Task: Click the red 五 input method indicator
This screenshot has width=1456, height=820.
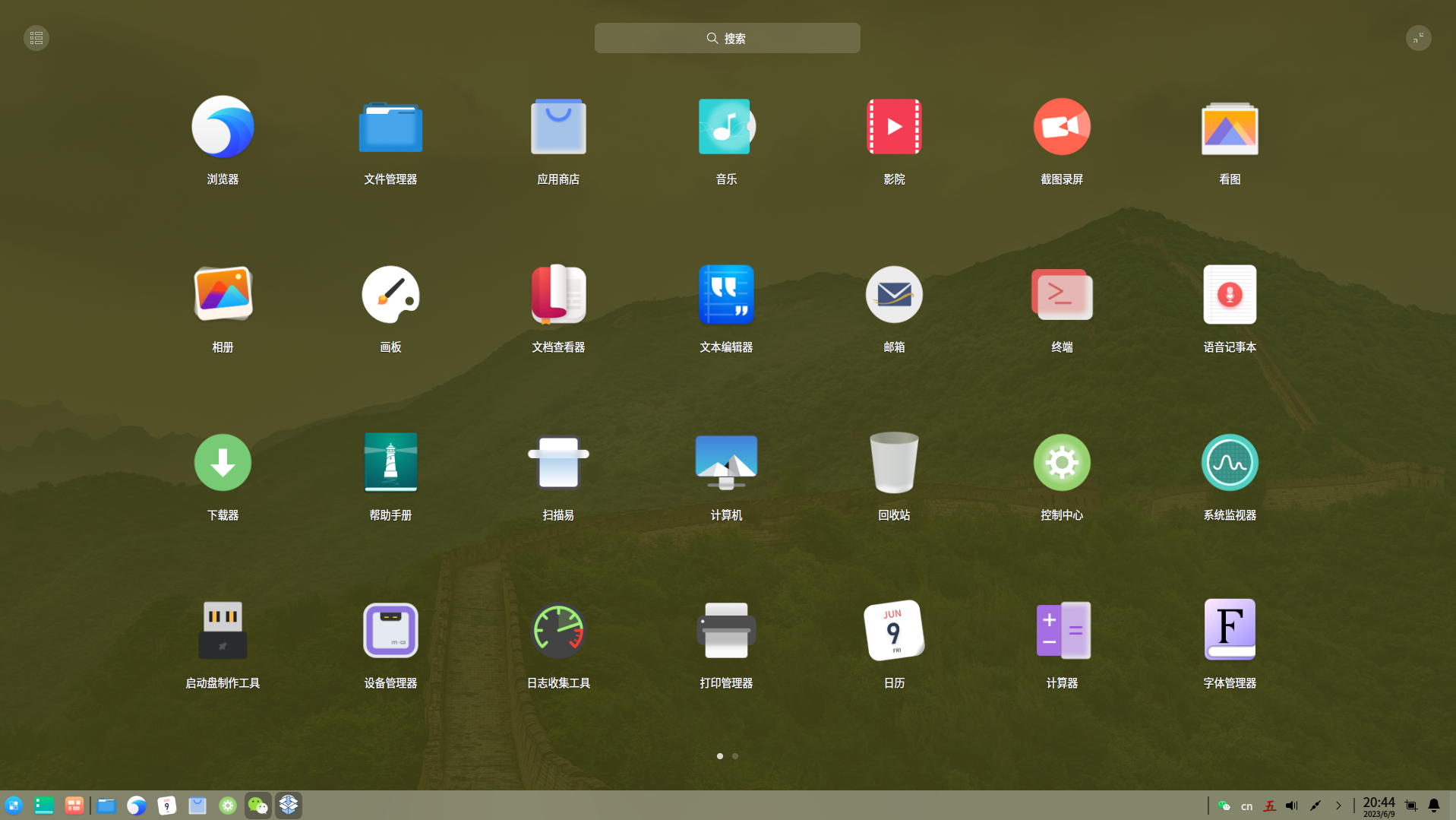Action: point(1269,806)
